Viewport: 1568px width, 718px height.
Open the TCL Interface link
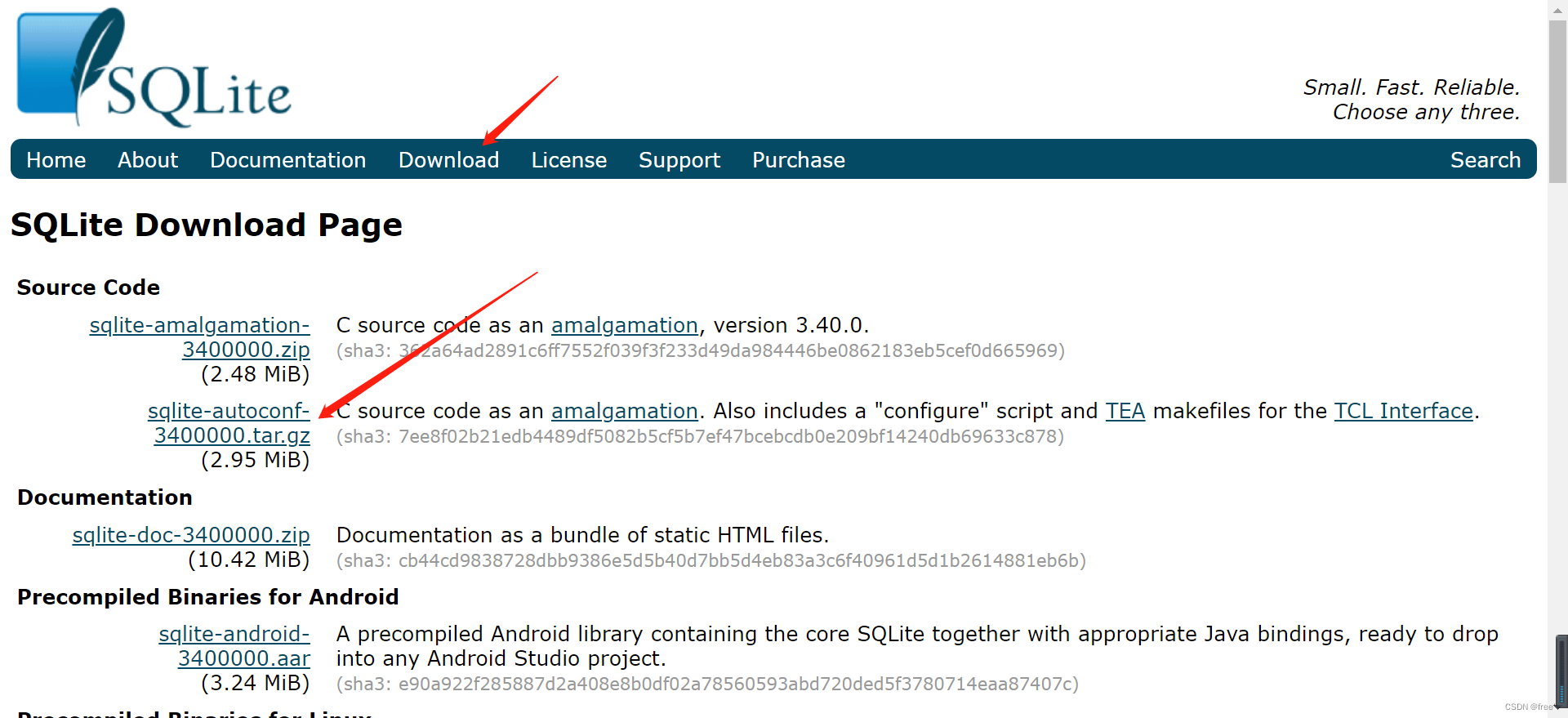[x=1404, y=411]
